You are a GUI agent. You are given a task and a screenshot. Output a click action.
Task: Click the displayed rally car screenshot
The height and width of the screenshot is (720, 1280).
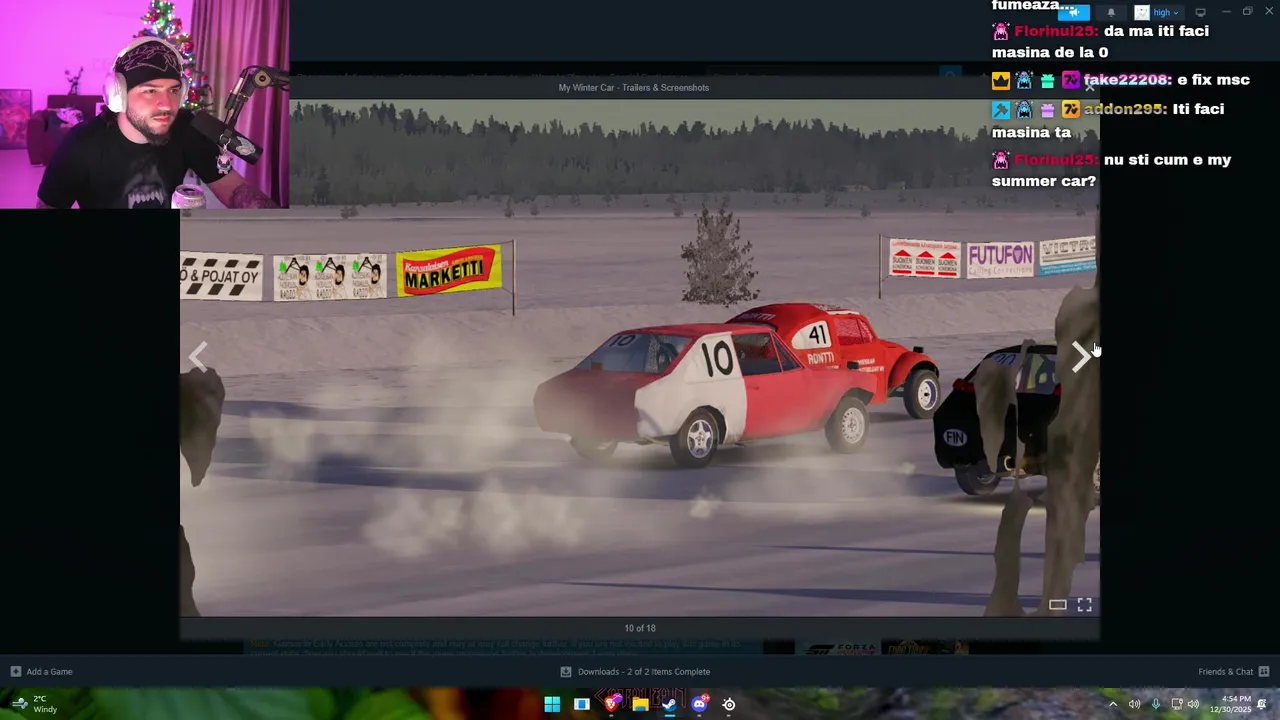pyautogui.click(x=640, y=358)
